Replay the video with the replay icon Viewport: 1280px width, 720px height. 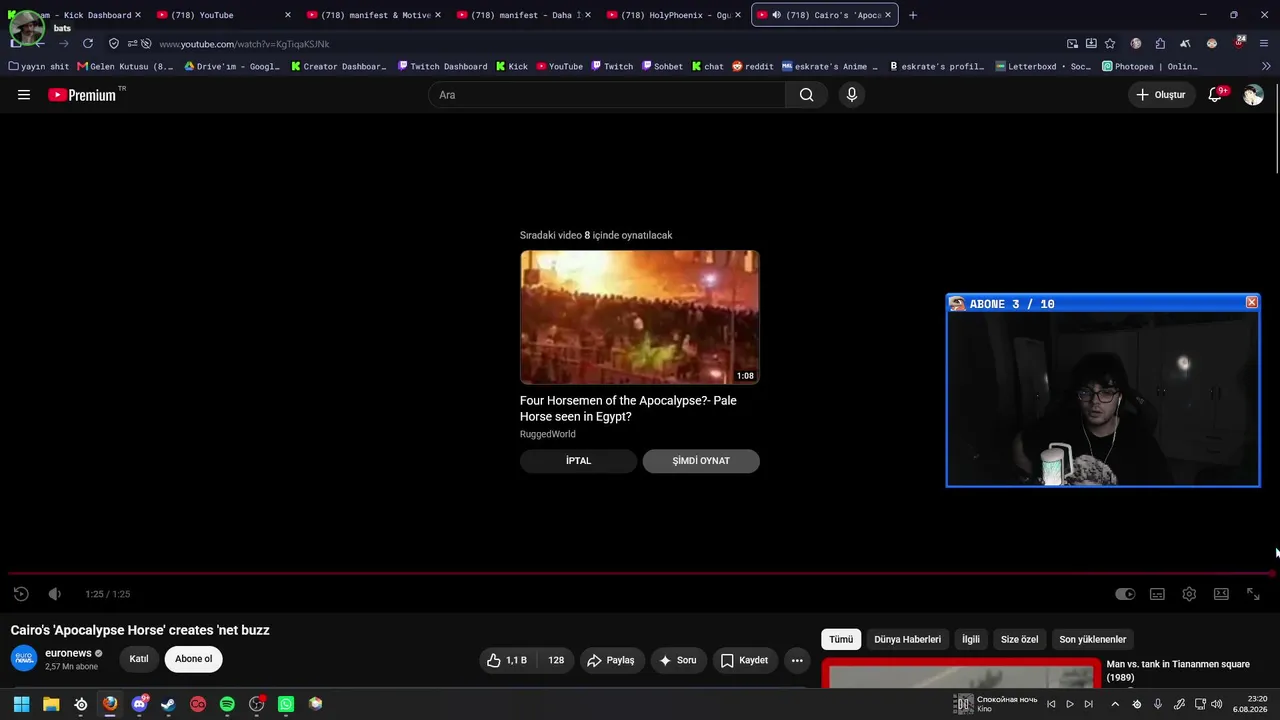click(21, 594)
